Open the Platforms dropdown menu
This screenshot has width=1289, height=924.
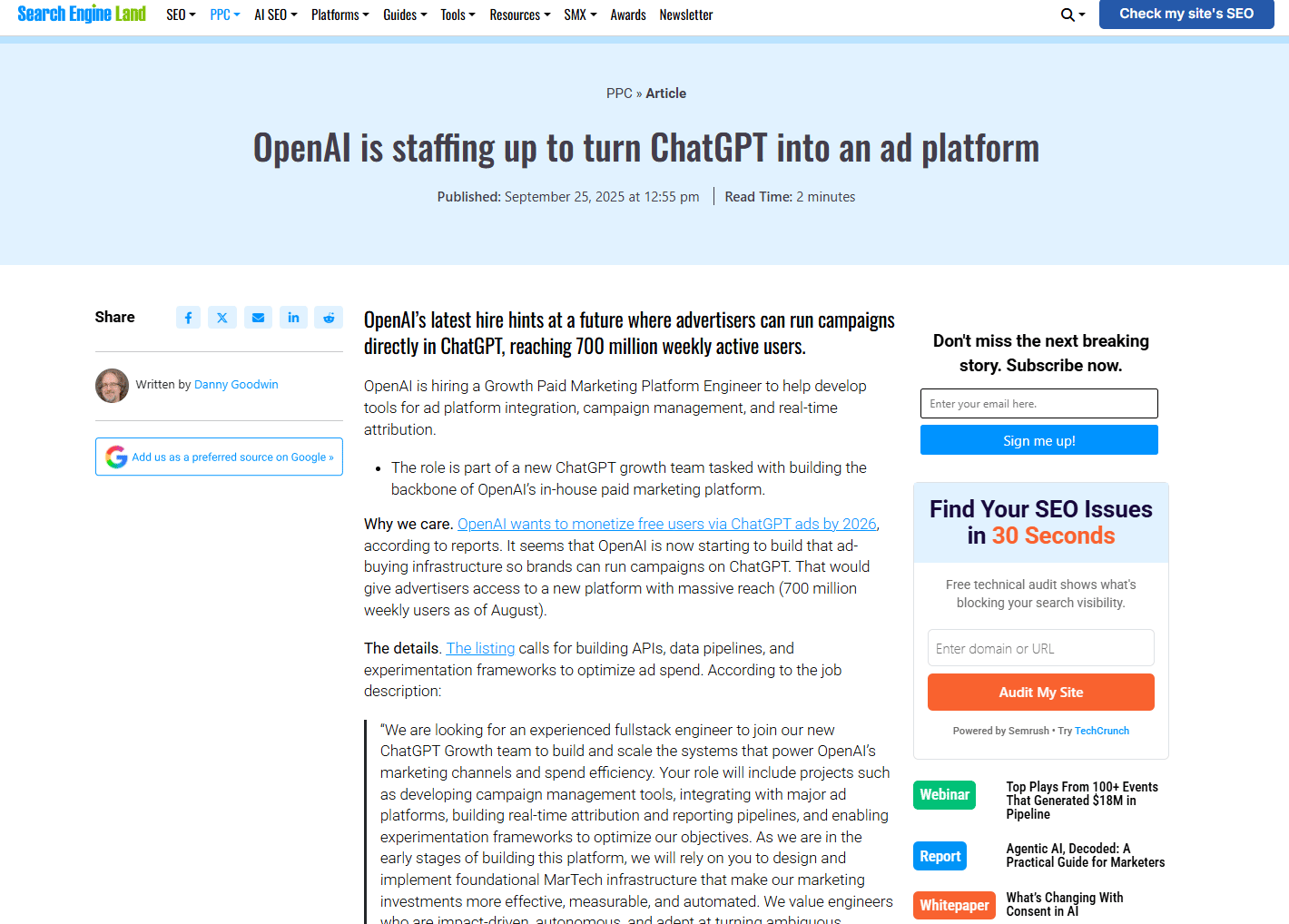tap(340, 15)
